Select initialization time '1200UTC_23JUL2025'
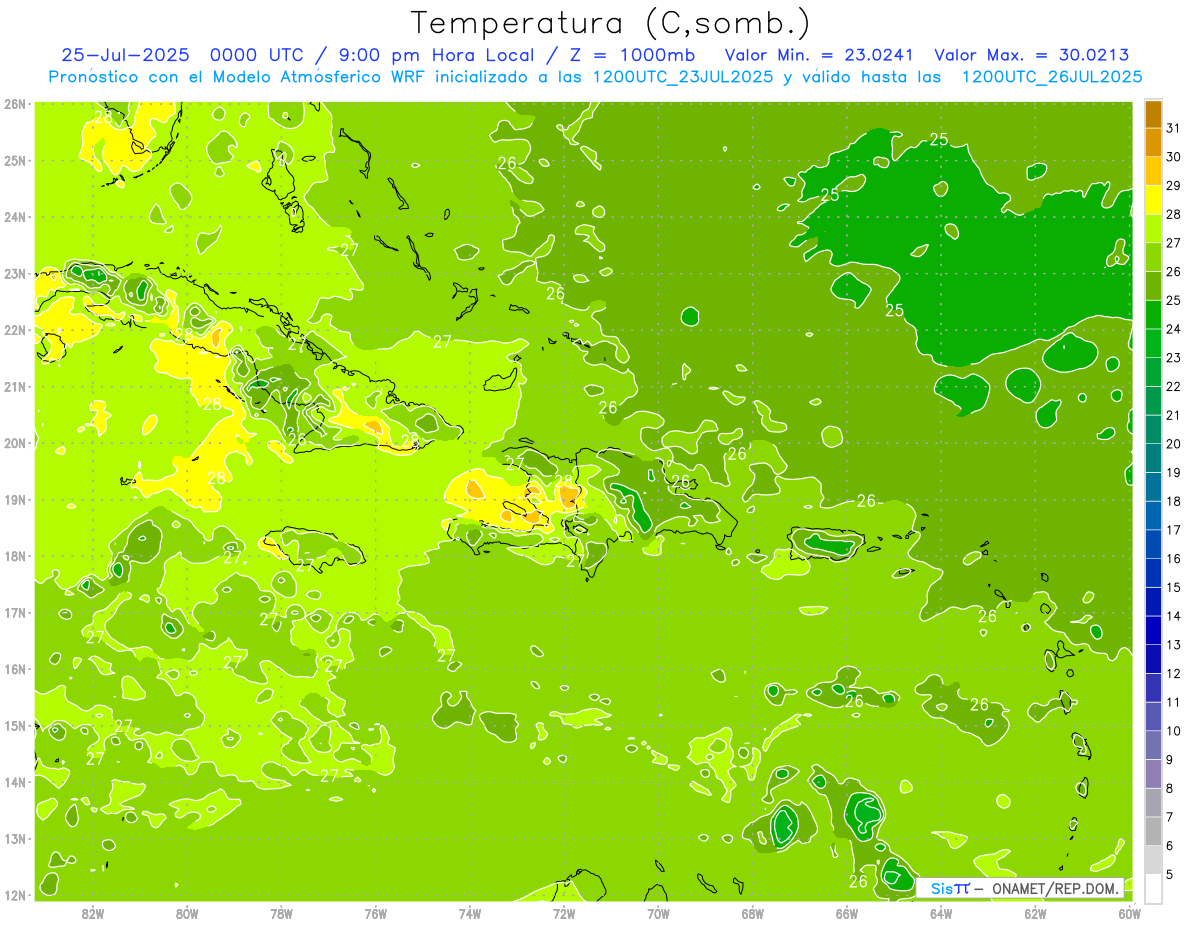 click(x=683, y=77)
